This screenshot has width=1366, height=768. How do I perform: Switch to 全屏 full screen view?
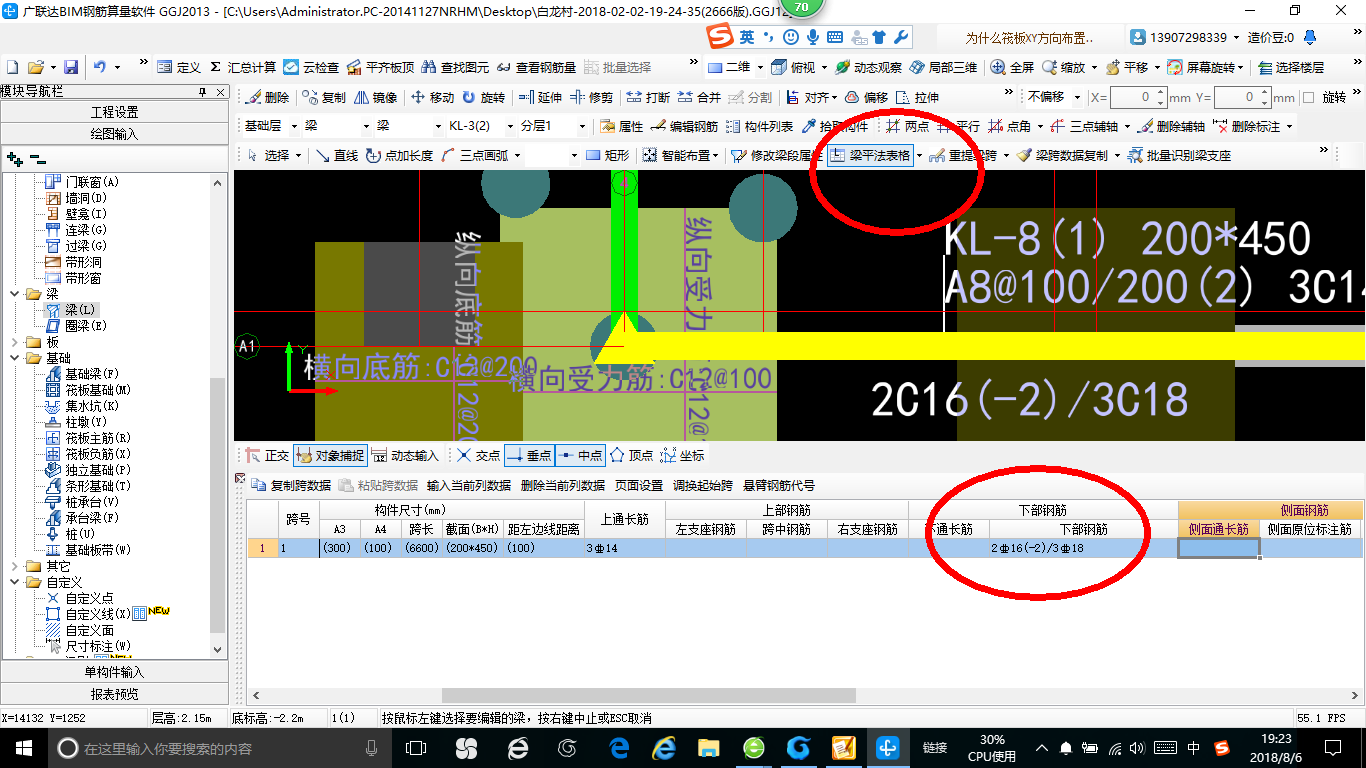coord(1012,67)
